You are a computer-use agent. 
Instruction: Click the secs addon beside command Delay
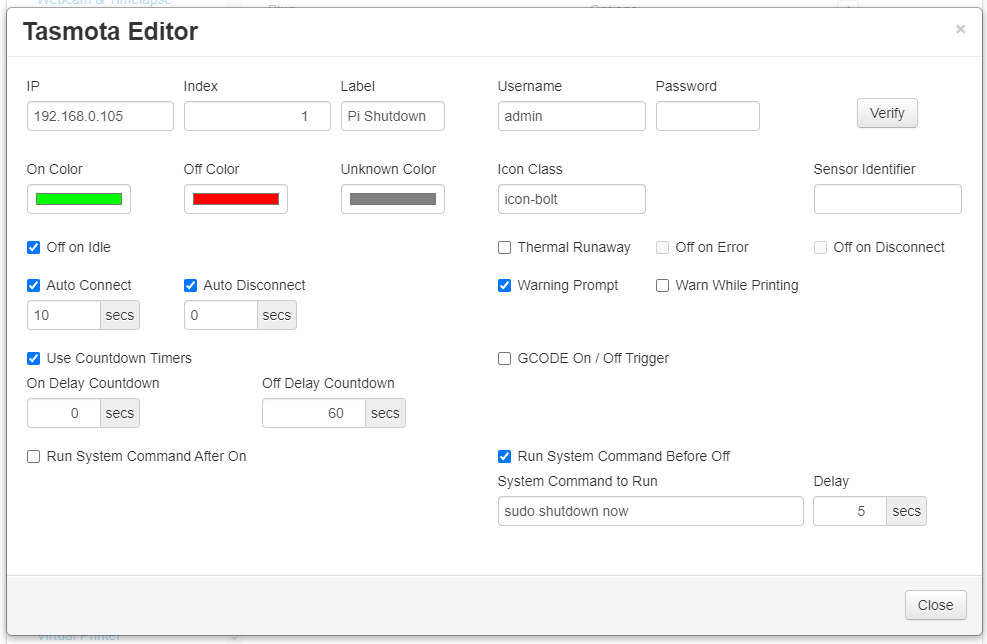(906, 511)
